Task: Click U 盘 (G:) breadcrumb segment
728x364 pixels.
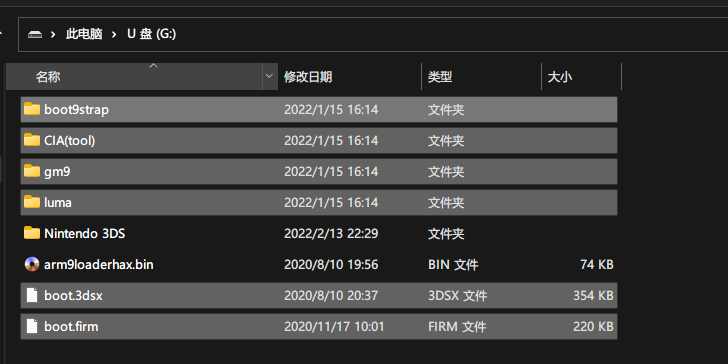Action: [x=151, y=34]
